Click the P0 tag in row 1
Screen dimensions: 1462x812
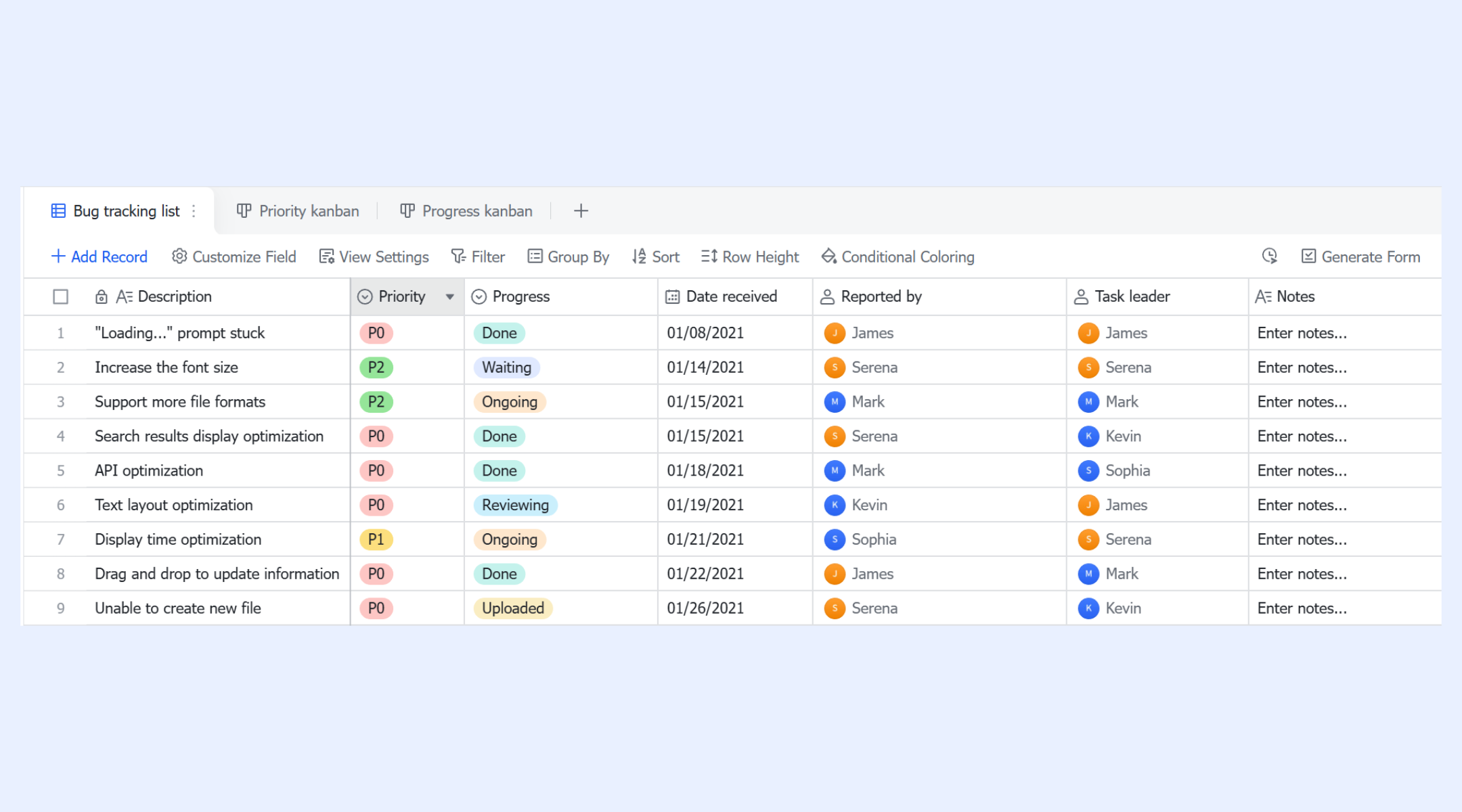pyautogui.click(x=376, y=333)
